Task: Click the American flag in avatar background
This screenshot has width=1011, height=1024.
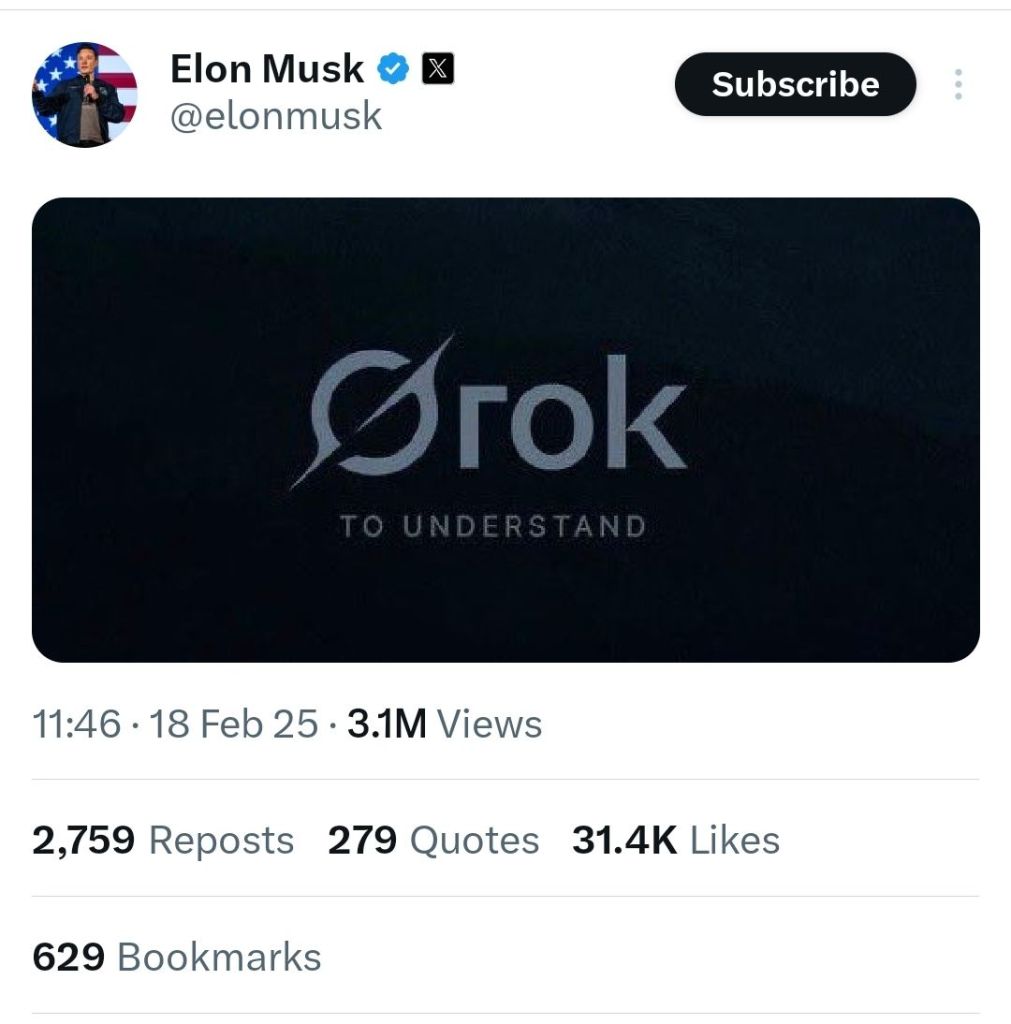Action: (x=118, y=70)
